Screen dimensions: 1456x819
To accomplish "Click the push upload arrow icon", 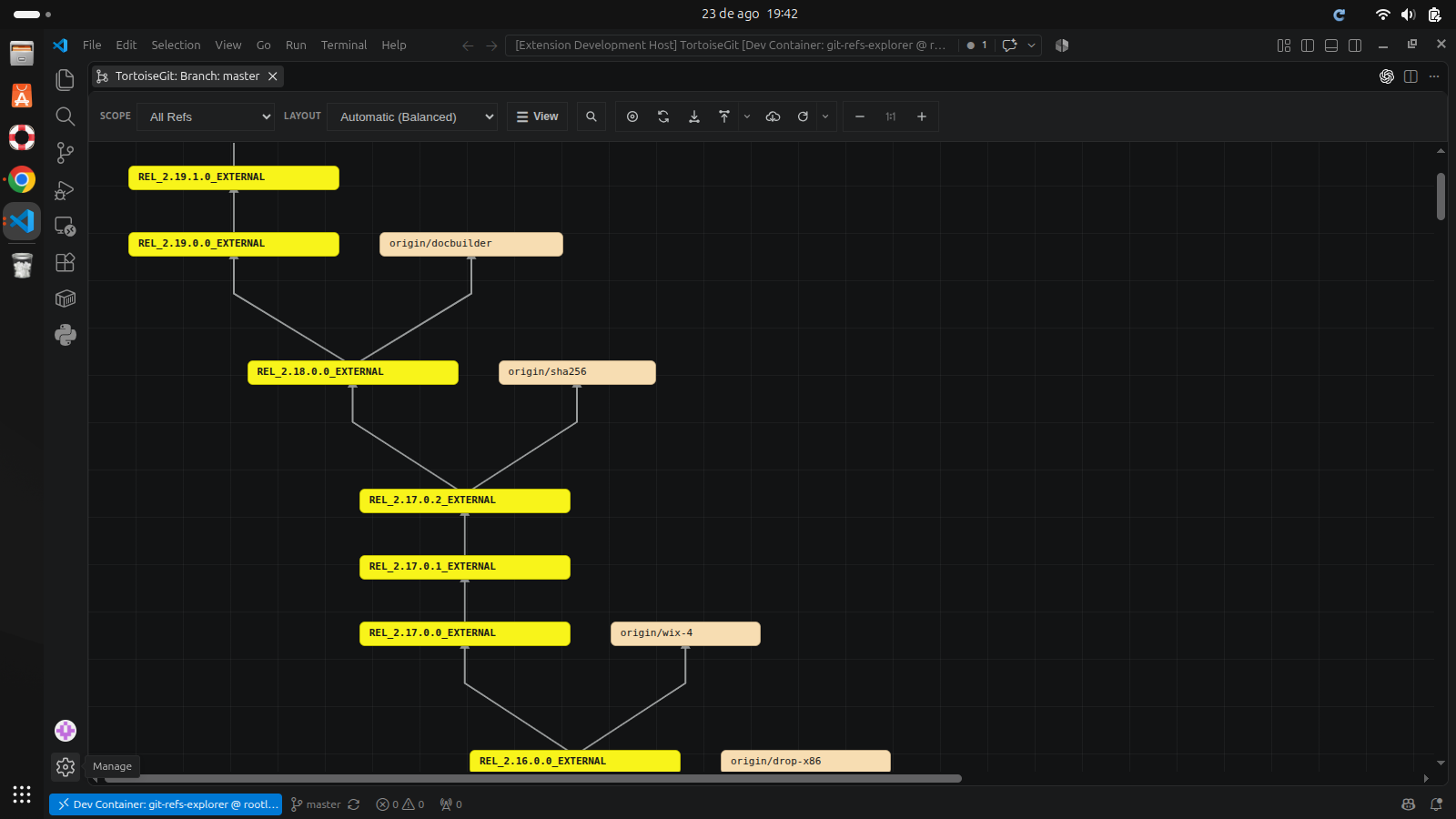I will (724, 116).
